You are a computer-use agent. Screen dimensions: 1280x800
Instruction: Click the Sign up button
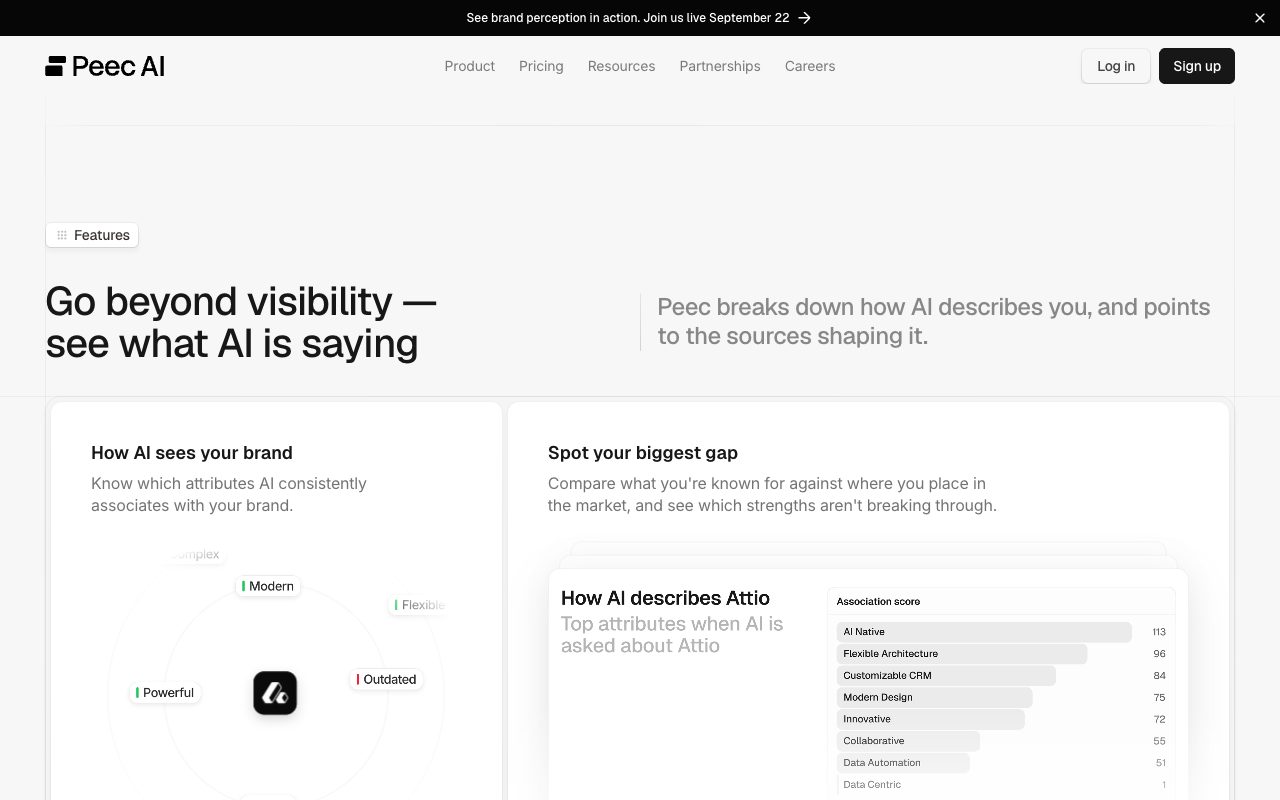(1197, 66)
